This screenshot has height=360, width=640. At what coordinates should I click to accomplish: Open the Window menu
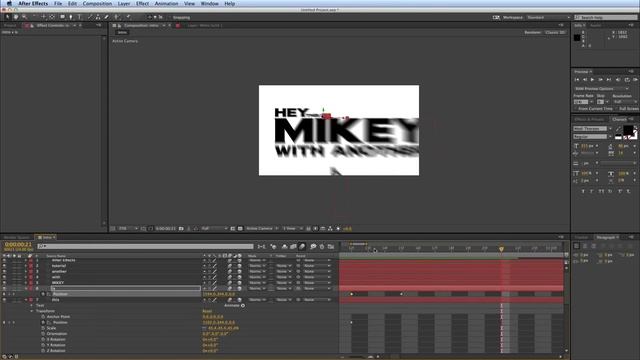pyautogui.click(x=209, y=4)
